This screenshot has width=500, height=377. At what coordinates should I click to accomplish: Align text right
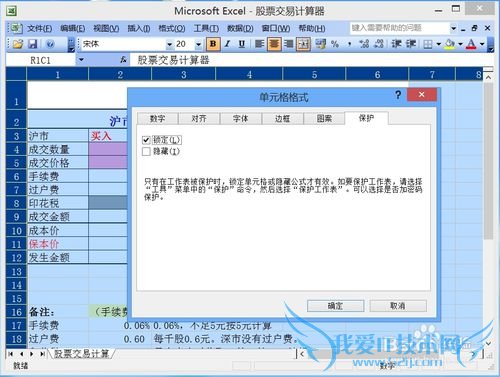click(289, 44)
